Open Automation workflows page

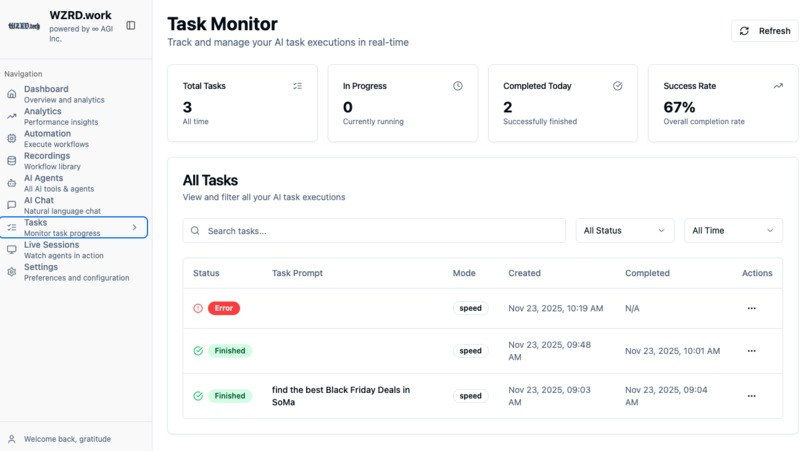[74, 138]
